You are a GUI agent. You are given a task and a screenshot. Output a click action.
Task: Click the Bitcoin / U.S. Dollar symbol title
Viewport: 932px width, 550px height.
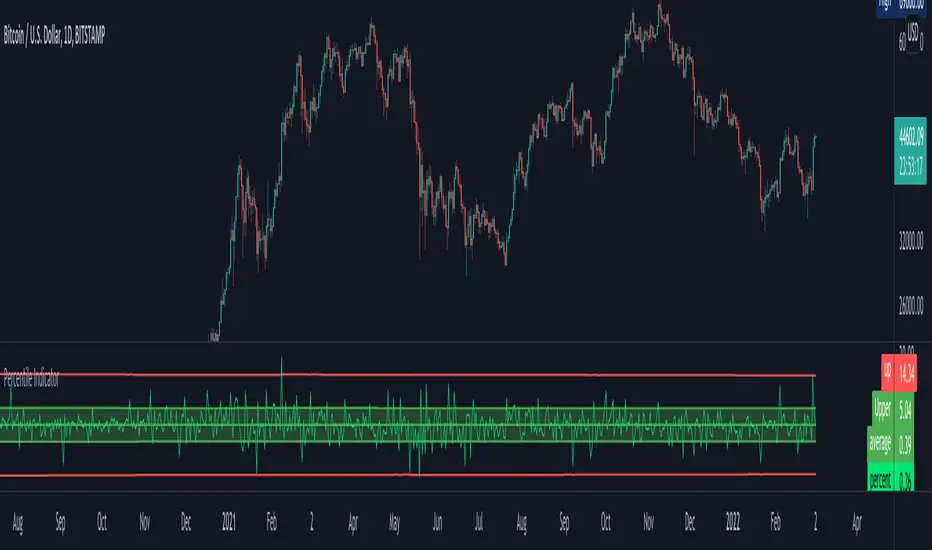pyautogui.click(x=54, y=36)
